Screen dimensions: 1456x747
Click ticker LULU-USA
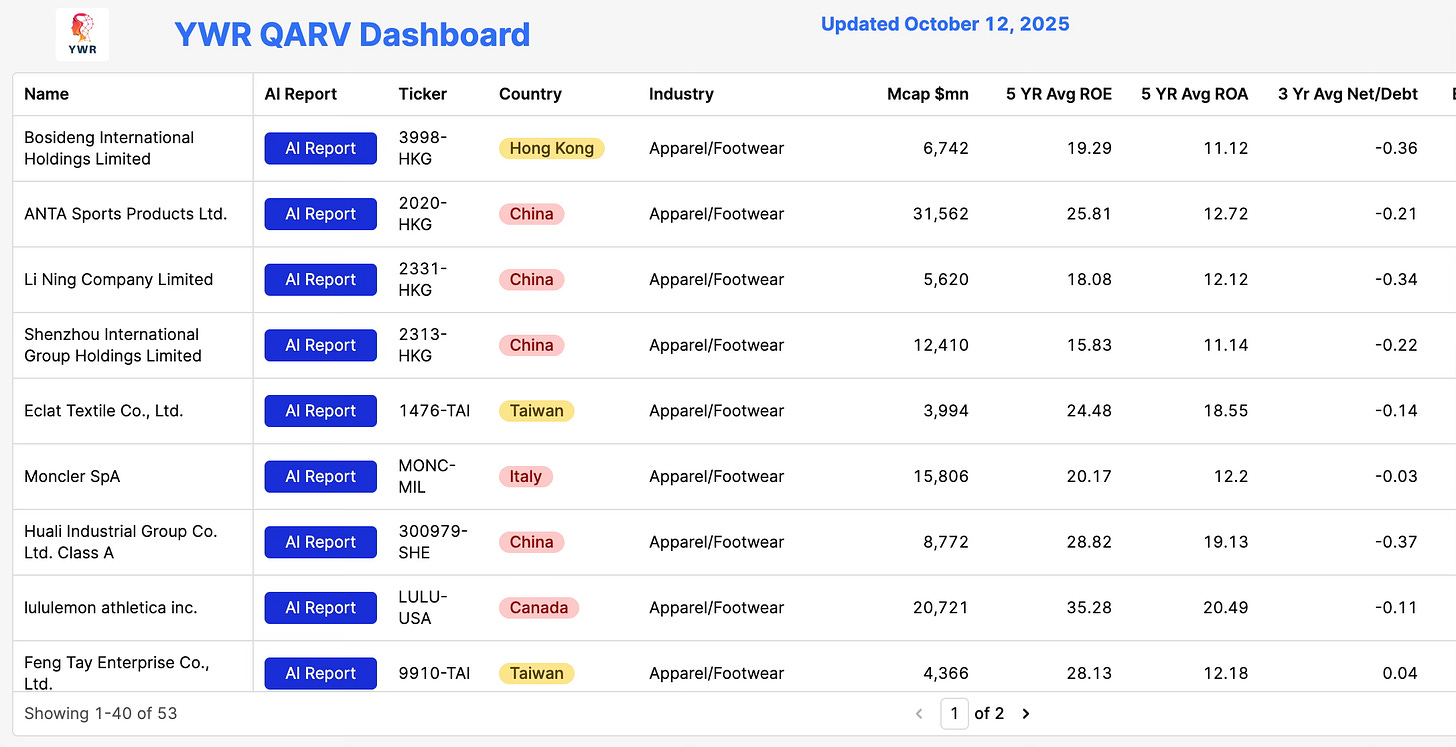point(423,608)
